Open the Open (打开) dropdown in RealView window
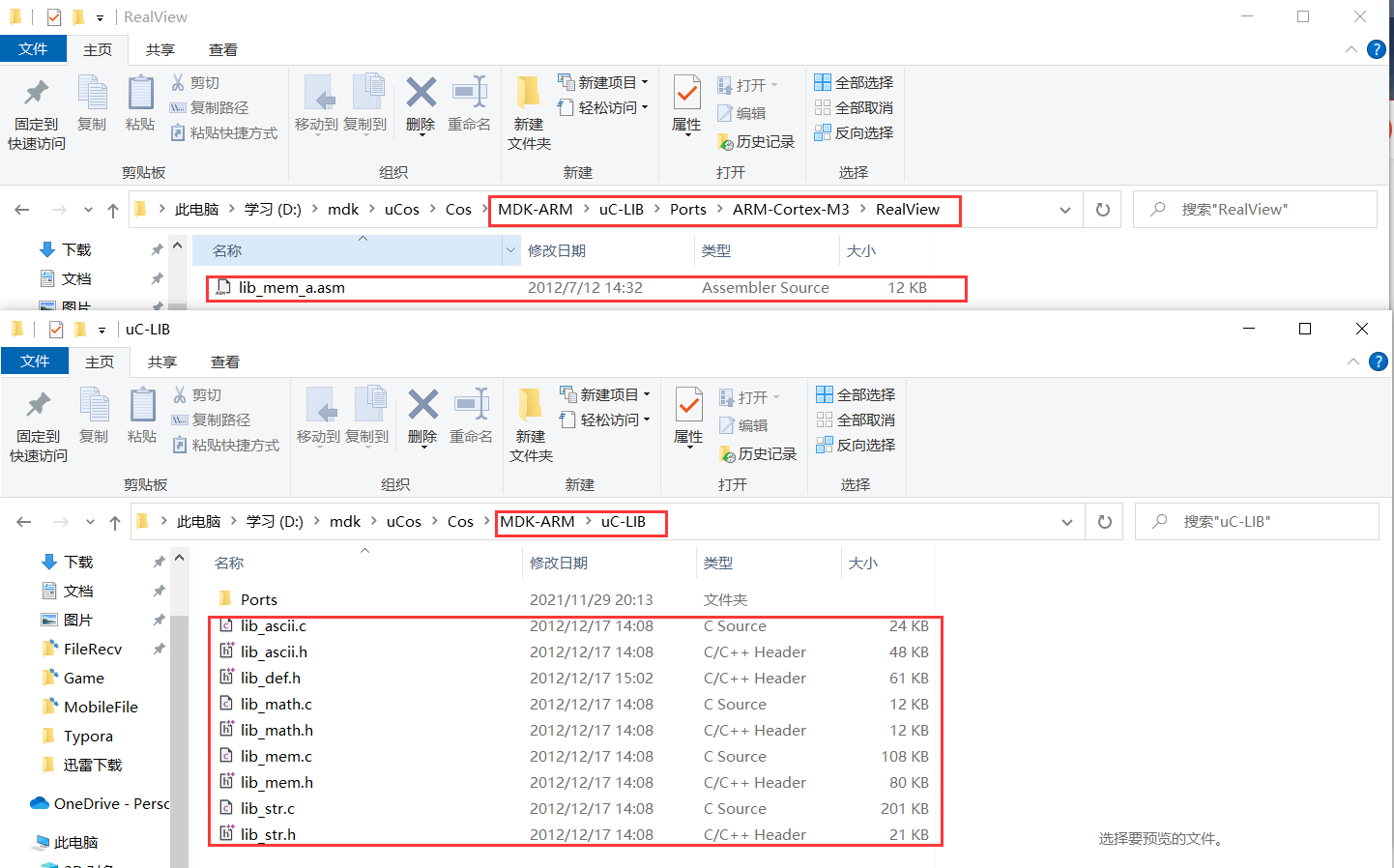 point(747,85)
